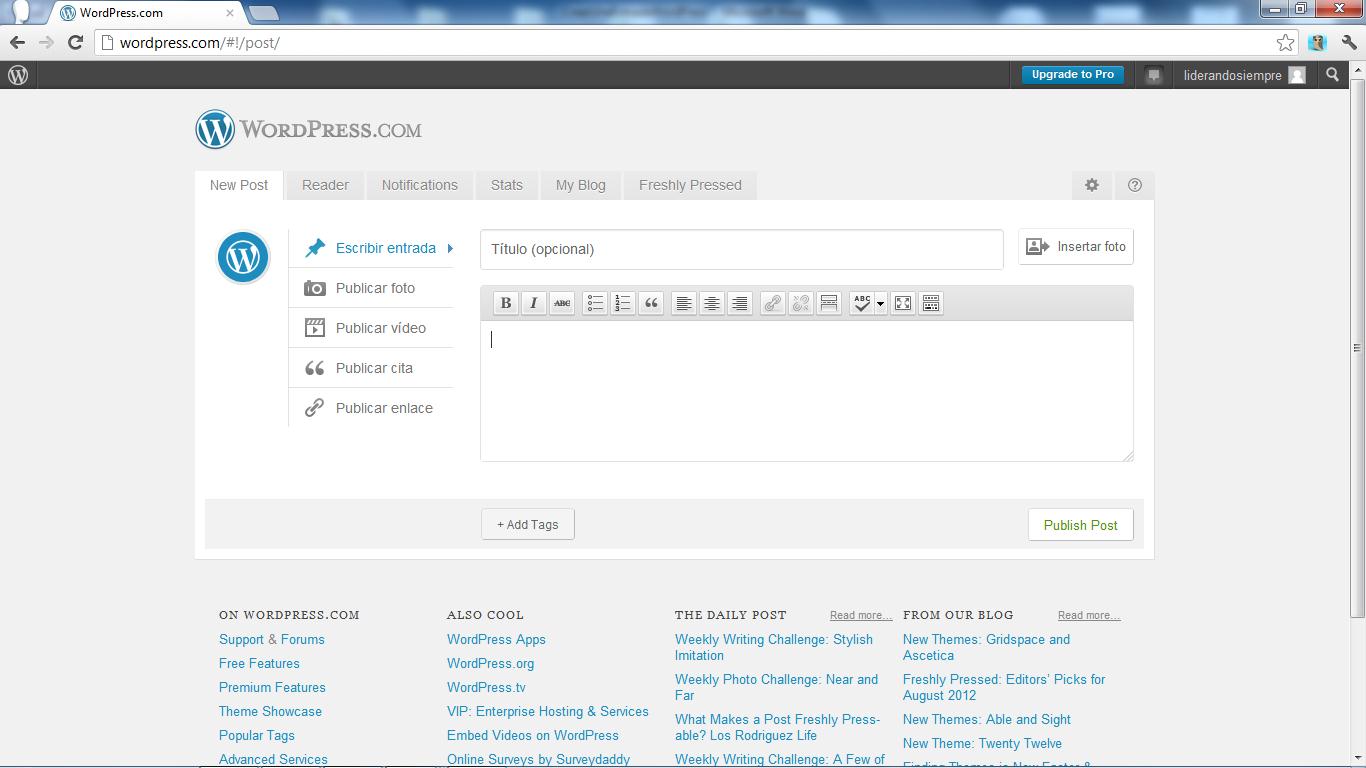Align text right
1366x768 pixels.
pyautogui.click(x=740, y=303)
